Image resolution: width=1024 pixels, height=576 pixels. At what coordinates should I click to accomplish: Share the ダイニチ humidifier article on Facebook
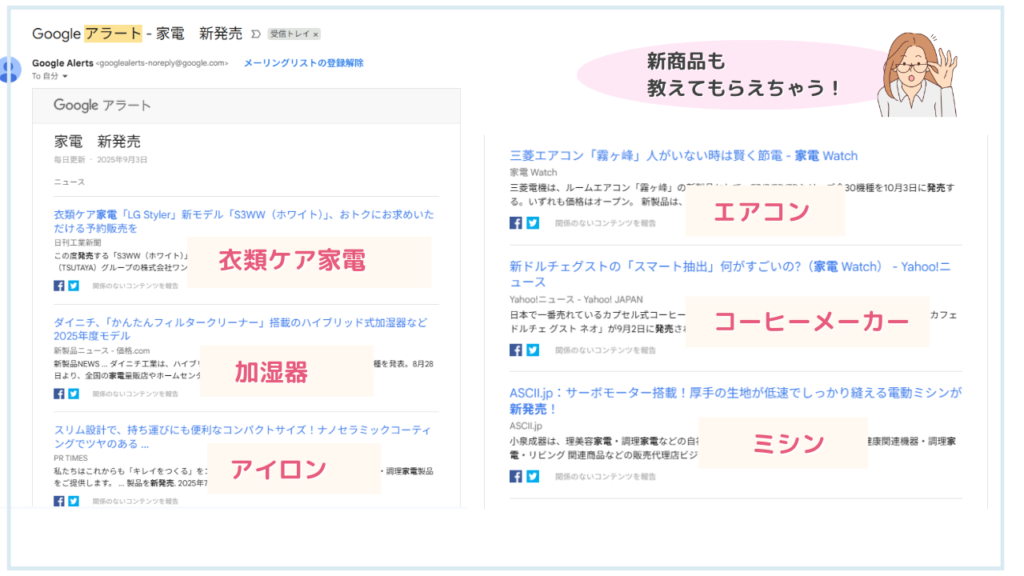pyautogui.click(x=59, y=394)
